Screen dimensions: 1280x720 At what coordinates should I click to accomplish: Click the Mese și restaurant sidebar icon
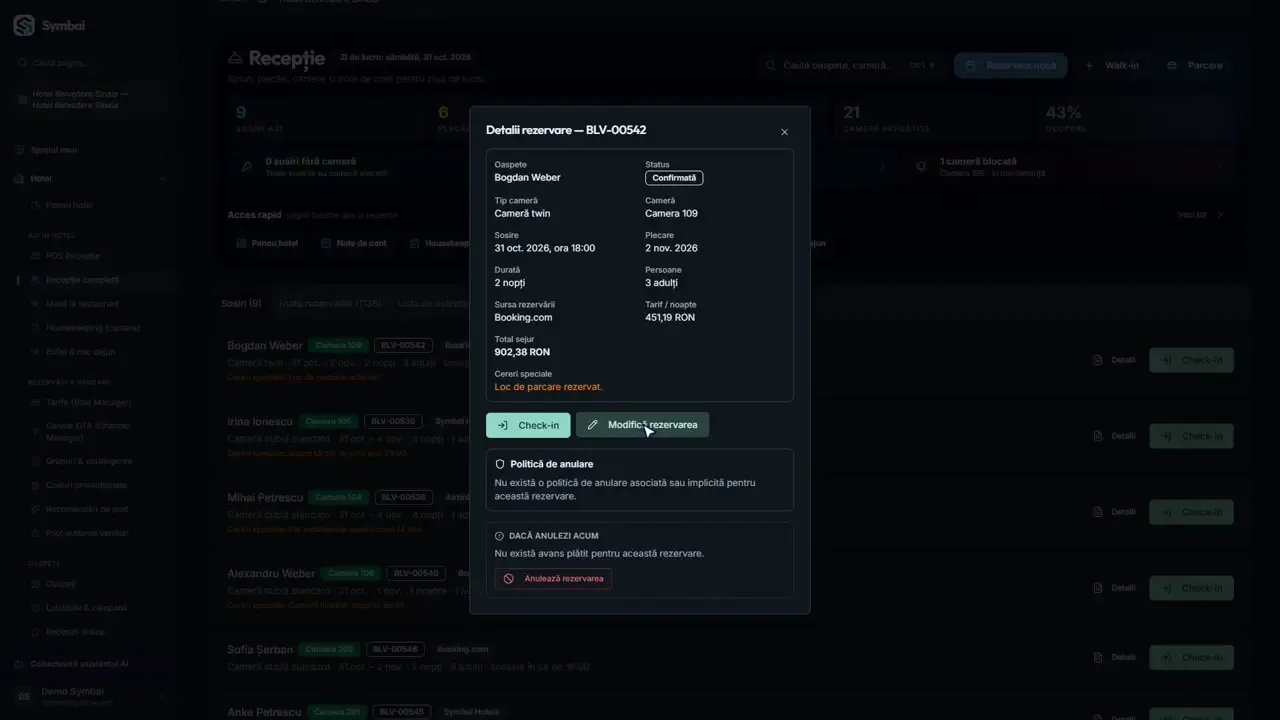pos(35,304)
